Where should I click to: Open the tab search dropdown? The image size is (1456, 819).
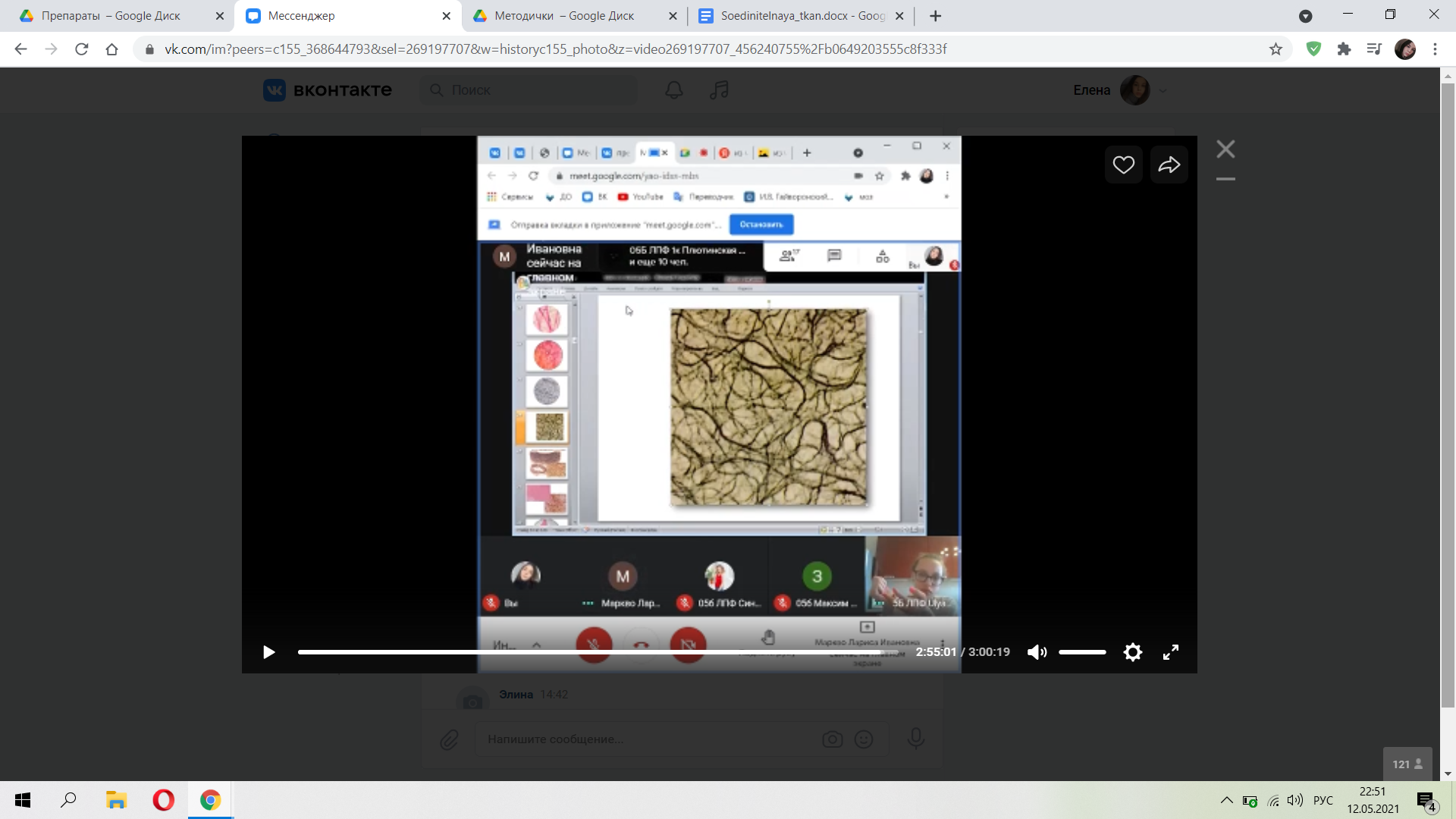click(x=1305, y=16)
